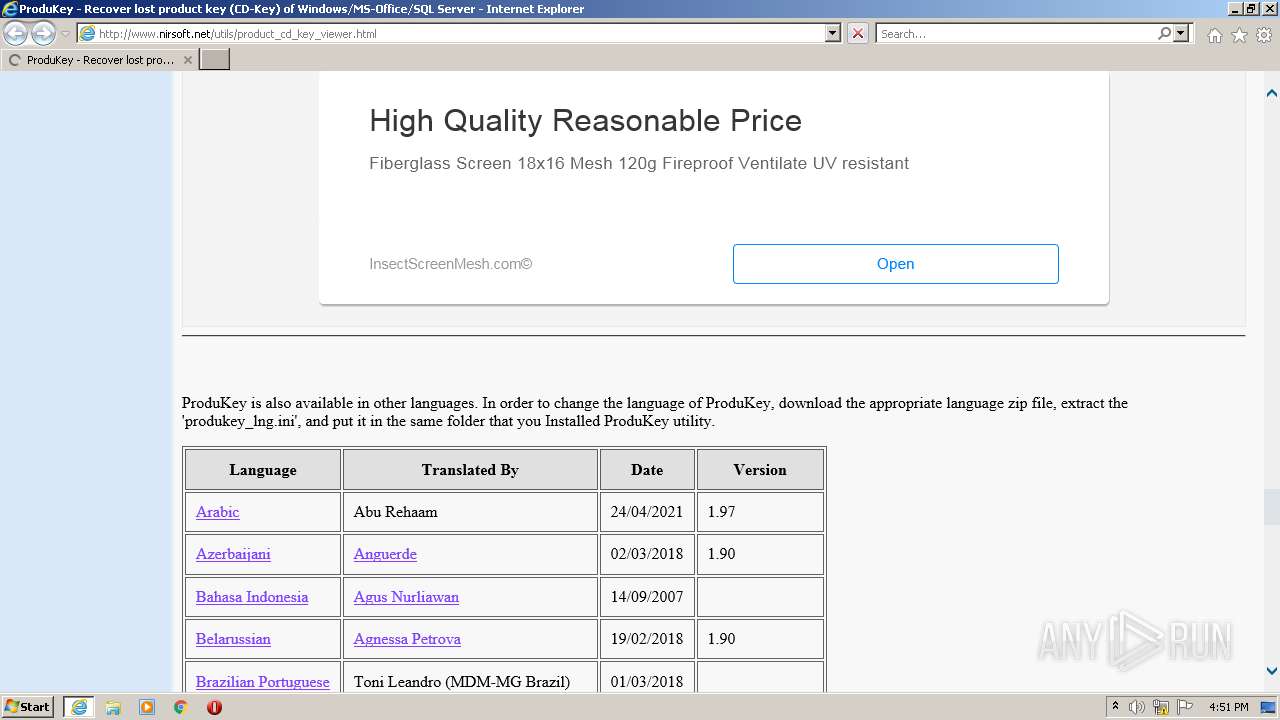Show hidden tray icons arrow
The image size is (1280, 720).
coord(1115,707)
